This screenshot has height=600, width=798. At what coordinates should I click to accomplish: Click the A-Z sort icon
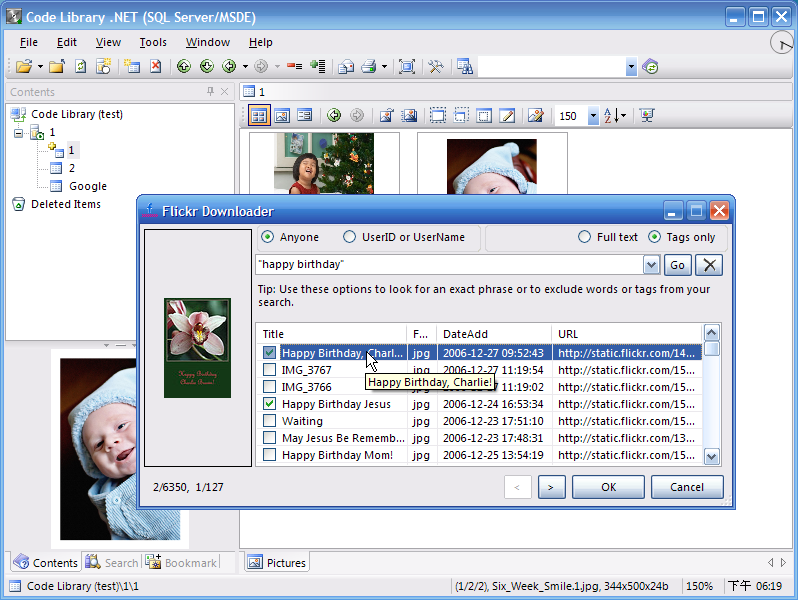pyautogui.click(x=611, y=116)
